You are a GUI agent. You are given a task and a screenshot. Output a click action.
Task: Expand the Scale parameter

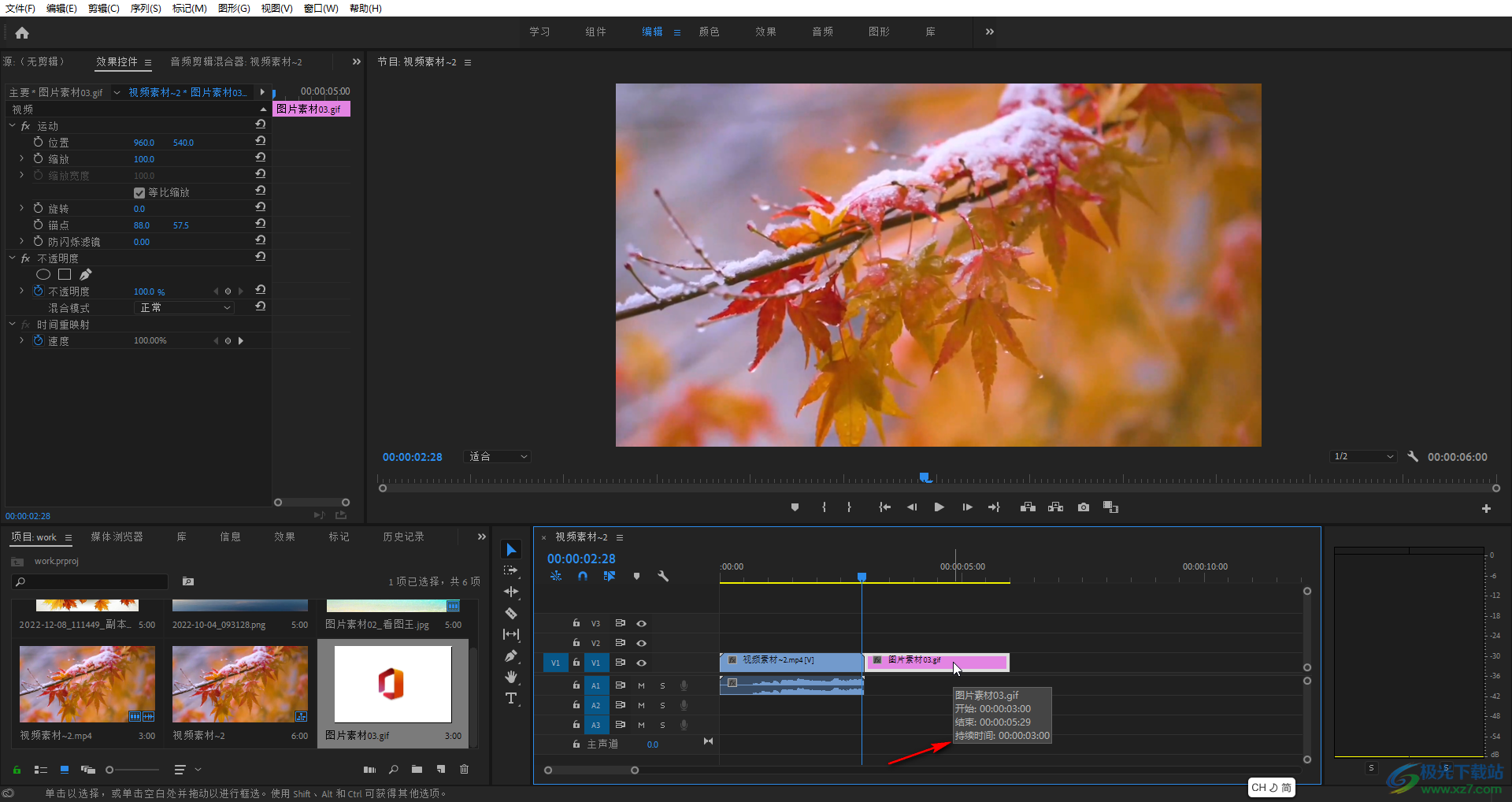22,158
